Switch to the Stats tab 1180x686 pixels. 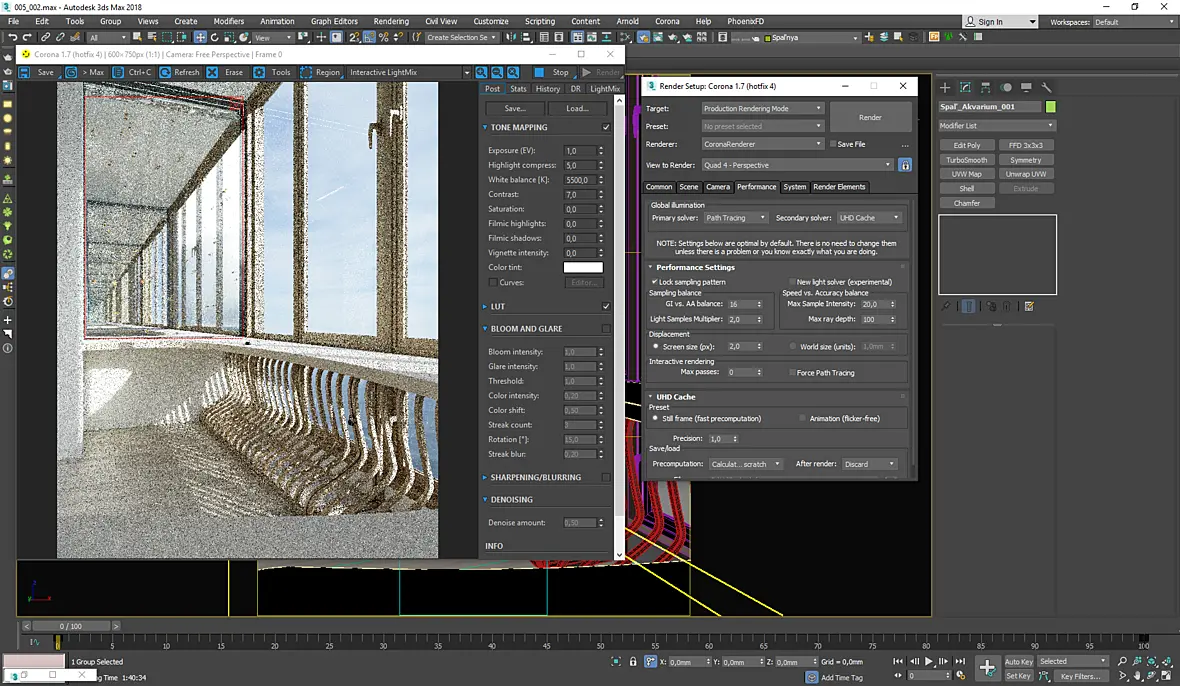click(x=518, y=89)
